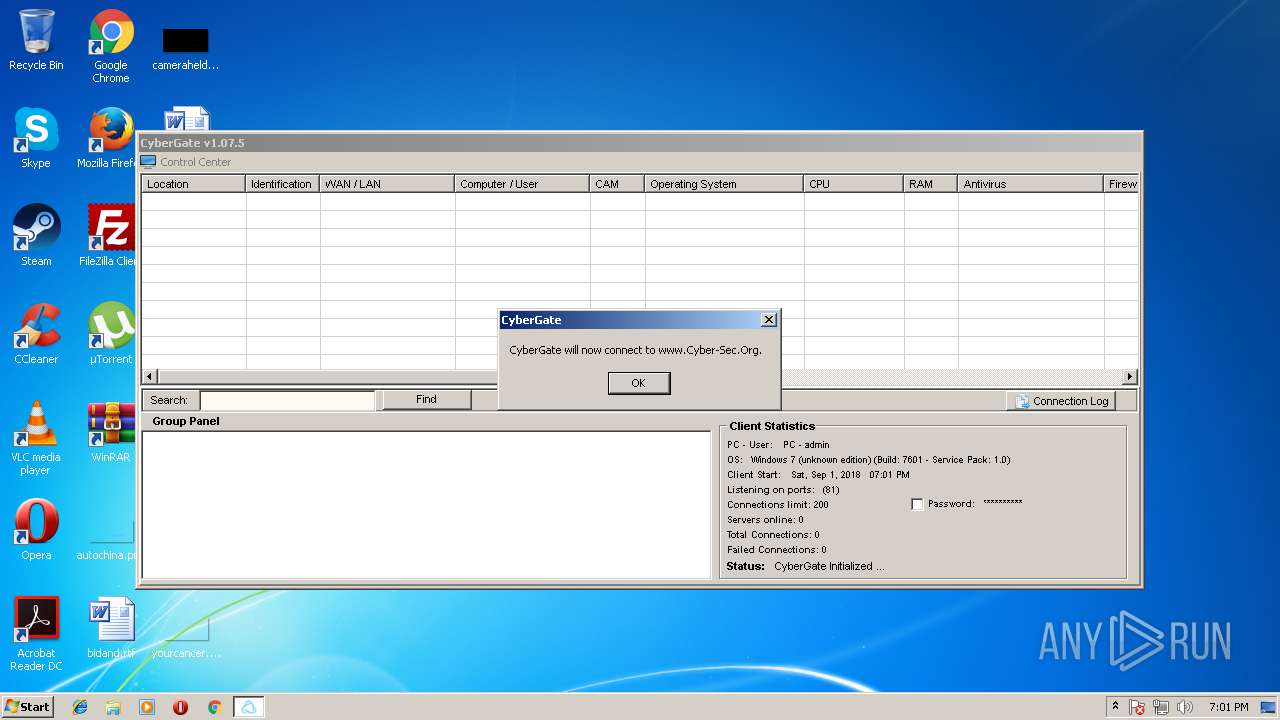Image resolution: width=1280 pixels, height=720 pixels.
Task: Select the bidand.rtf document icon
Action: click(x=111, y=628)
